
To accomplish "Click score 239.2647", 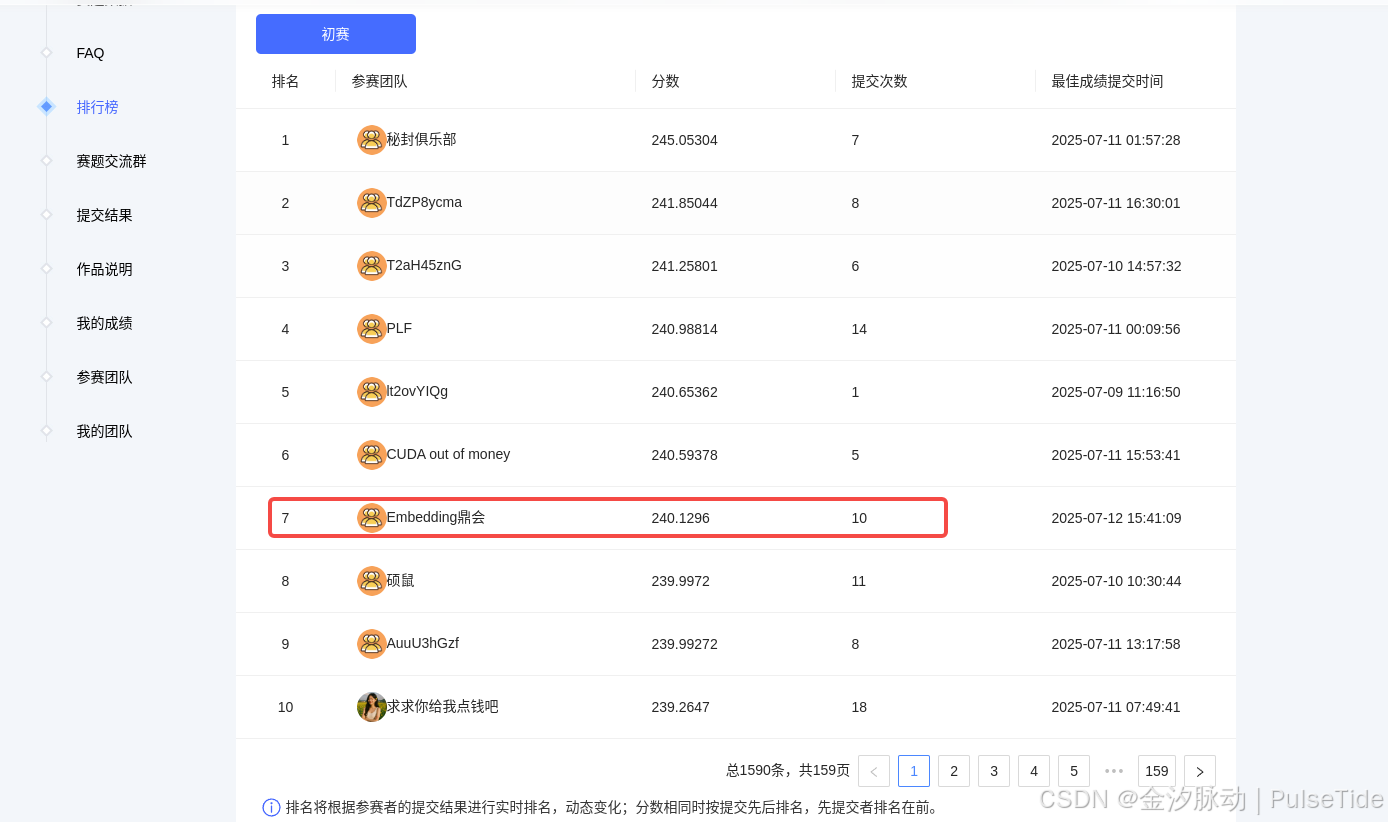I will 680,707.
